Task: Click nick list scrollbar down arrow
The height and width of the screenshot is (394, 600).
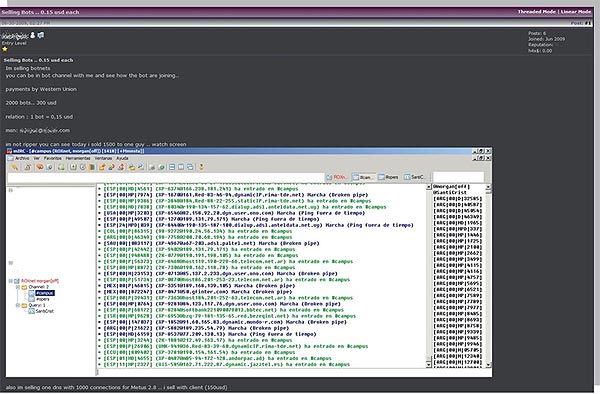Action: [488, 365]
